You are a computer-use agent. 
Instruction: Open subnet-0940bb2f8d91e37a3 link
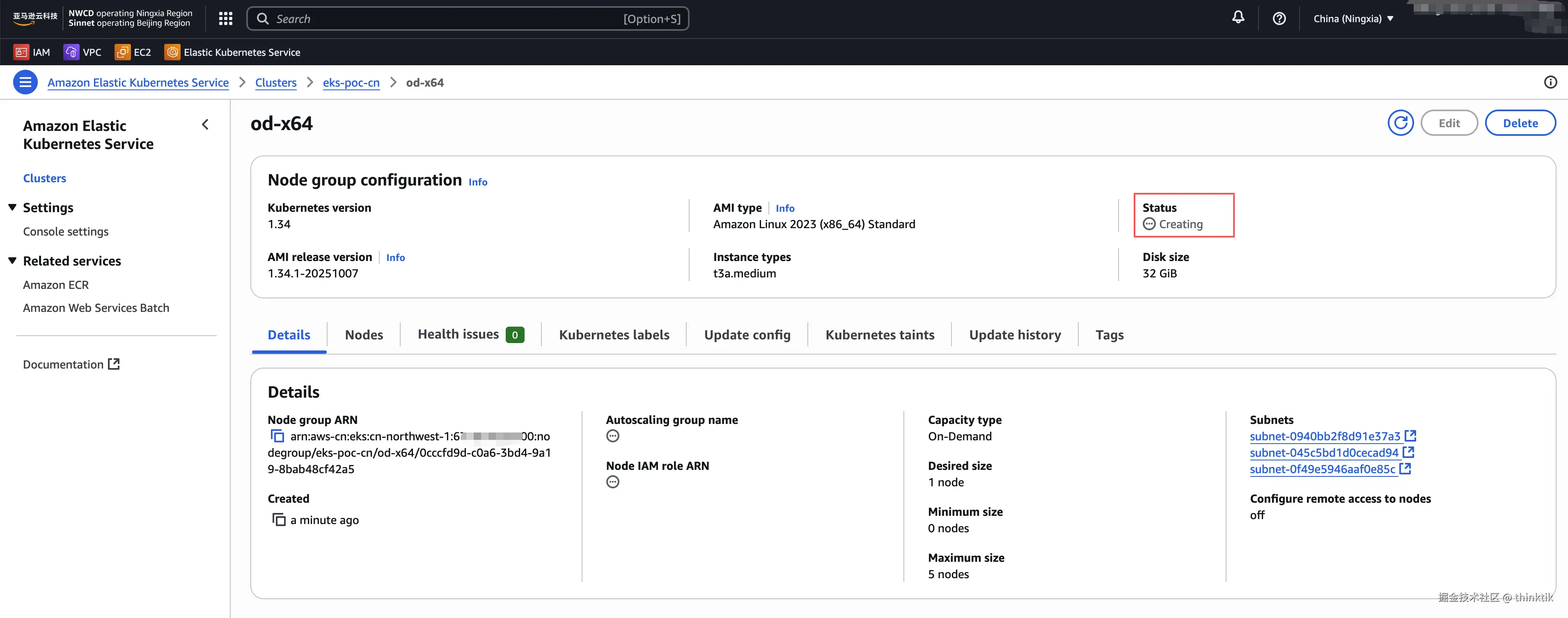click(x=1325, y=436)
